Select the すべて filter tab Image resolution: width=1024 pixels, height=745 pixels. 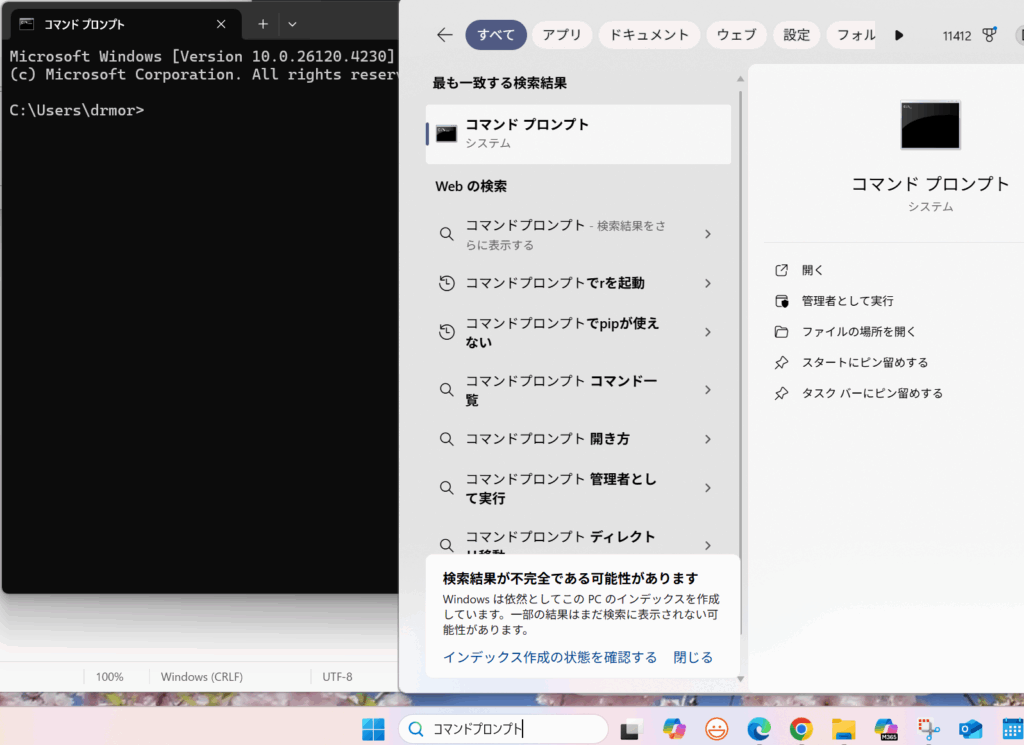click(x=496, y=35)
